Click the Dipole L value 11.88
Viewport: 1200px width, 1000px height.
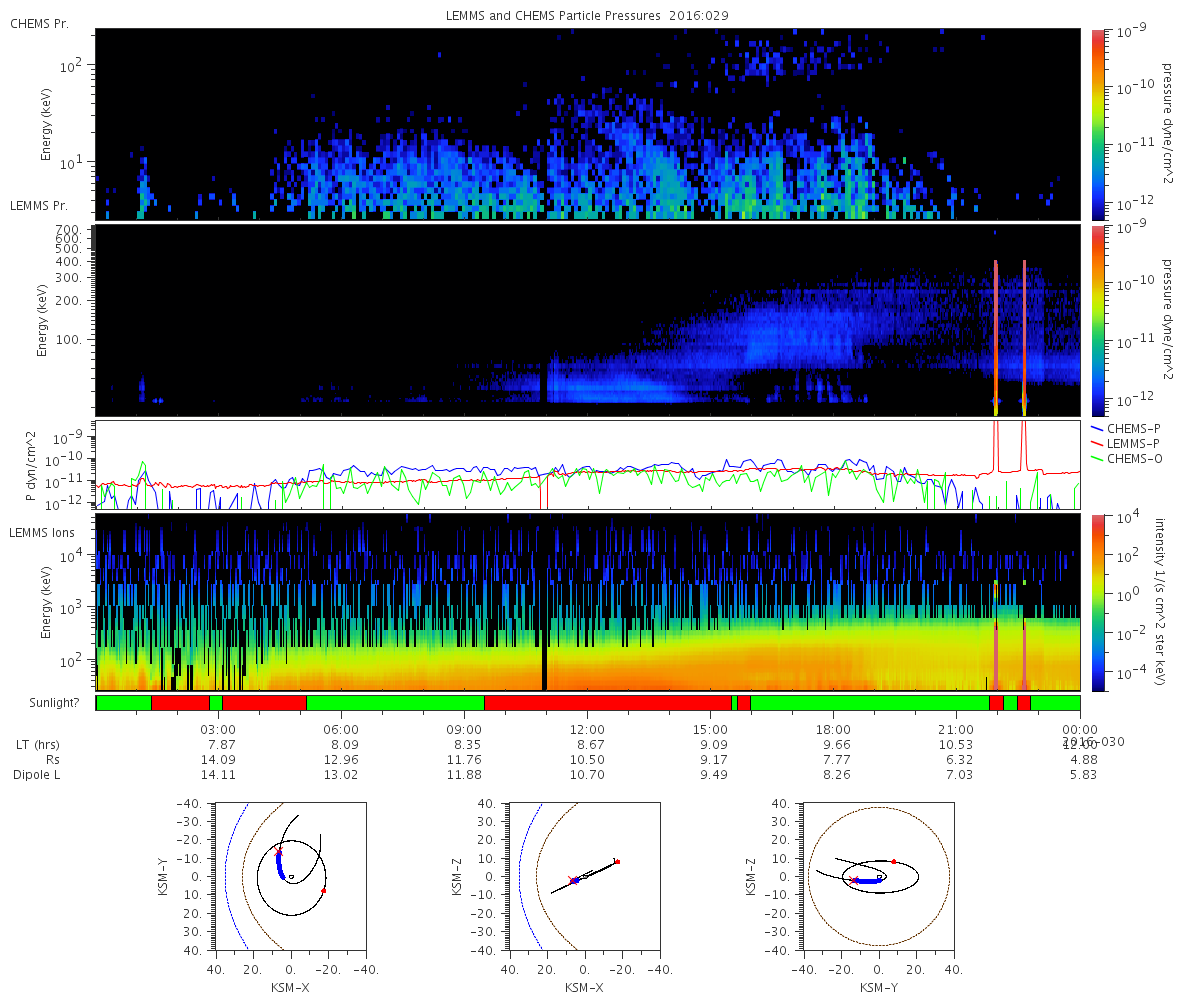pos(465,775)
